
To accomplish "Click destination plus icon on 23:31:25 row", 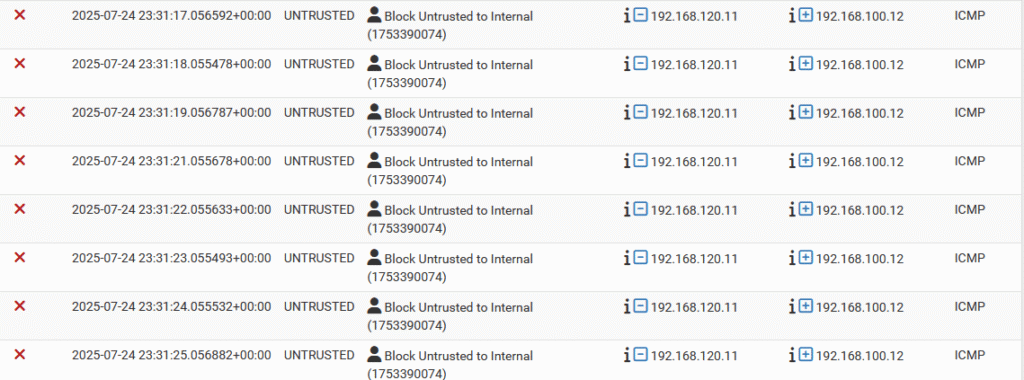I will 805,355.
